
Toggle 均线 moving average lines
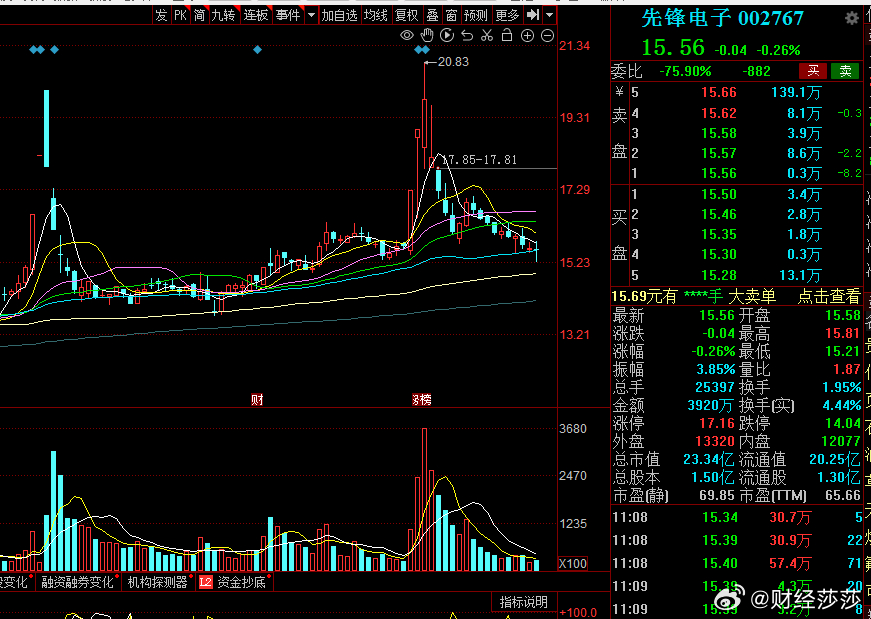pos(376,15)
